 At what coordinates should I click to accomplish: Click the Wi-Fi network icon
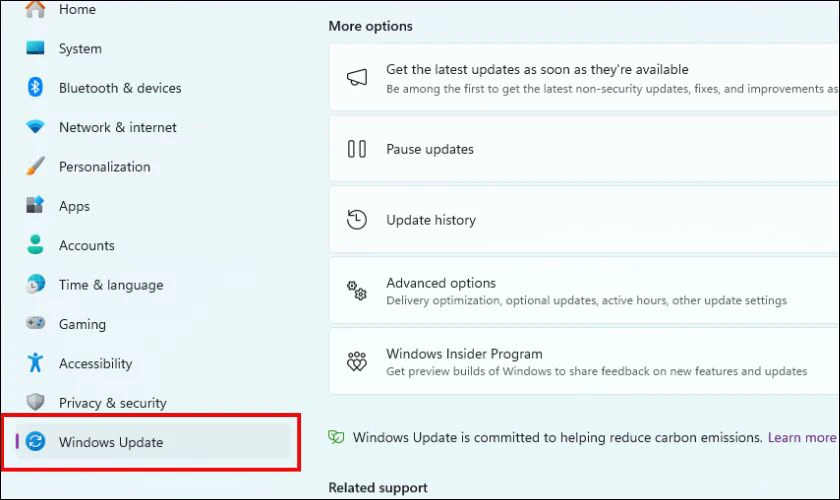[x=35, y=127]
